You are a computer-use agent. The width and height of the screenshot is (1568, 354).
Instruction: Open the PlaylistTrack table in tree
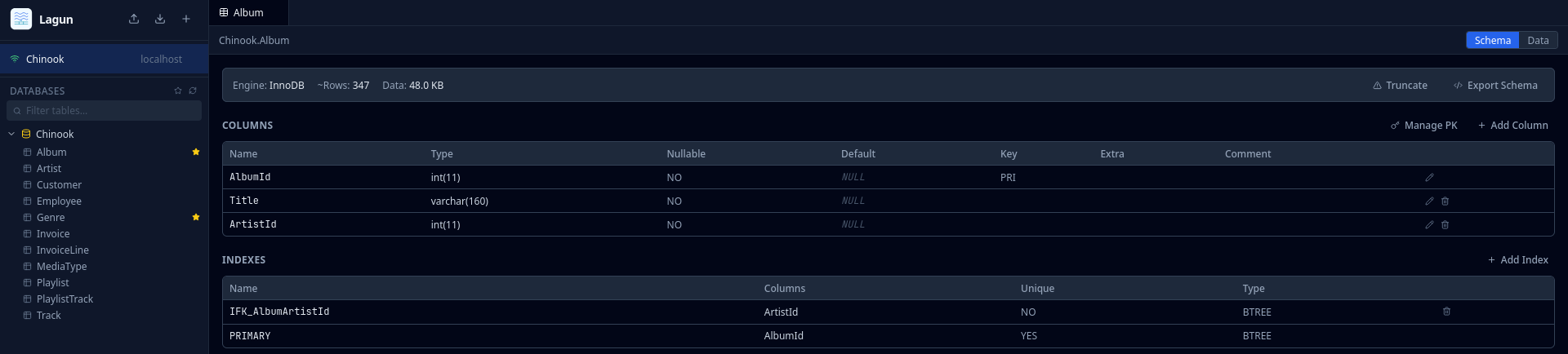coord(65,299)
